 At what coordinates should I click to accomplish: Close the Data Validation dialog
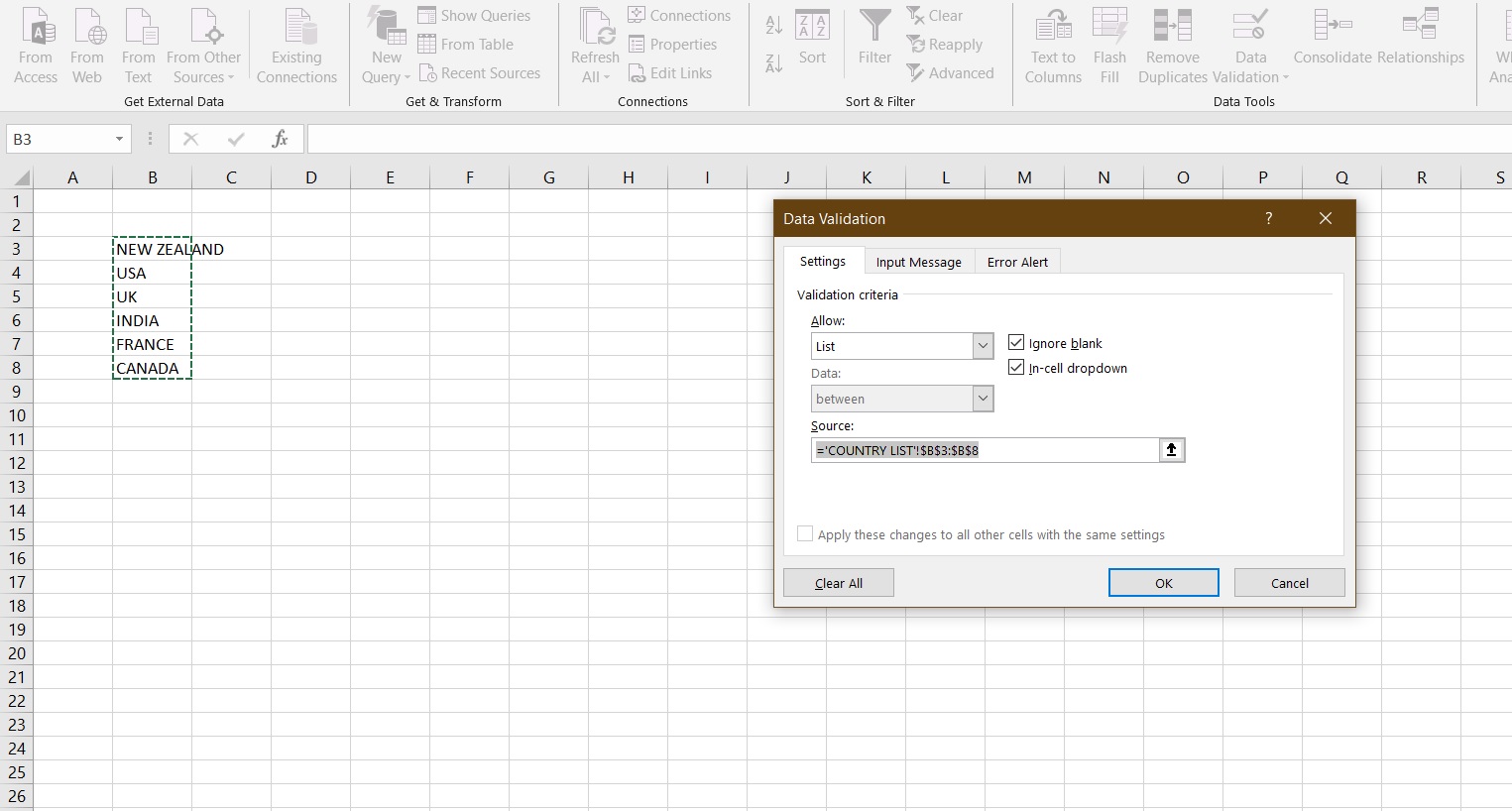[1326, 218]
